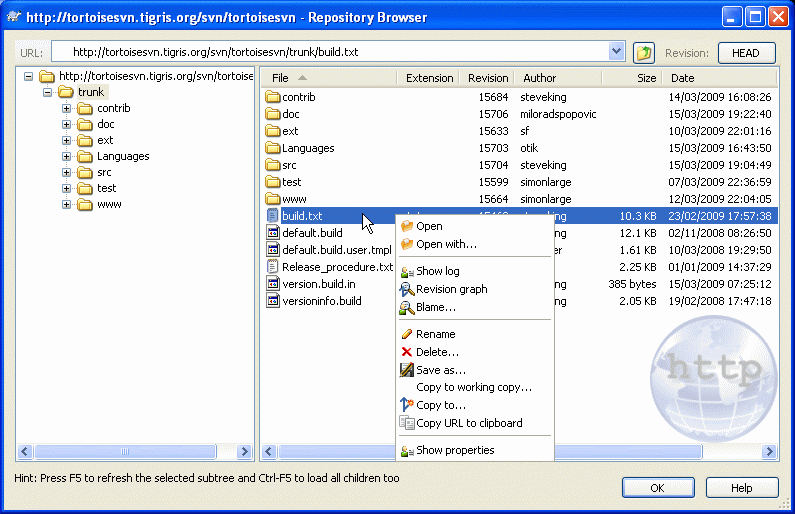Click the Show log icon in context menu

pos(407,272)
